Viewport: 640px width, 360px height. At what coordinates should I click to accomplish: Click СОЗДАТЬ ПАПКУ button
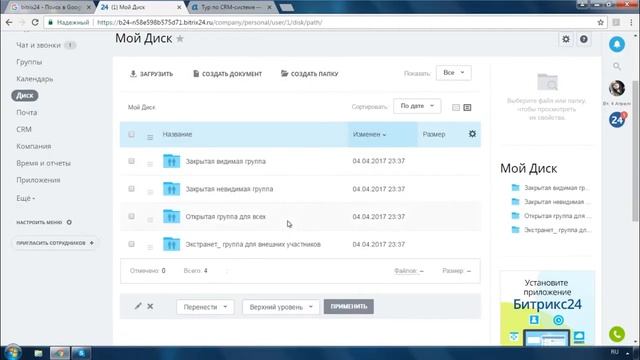(309, 74)
